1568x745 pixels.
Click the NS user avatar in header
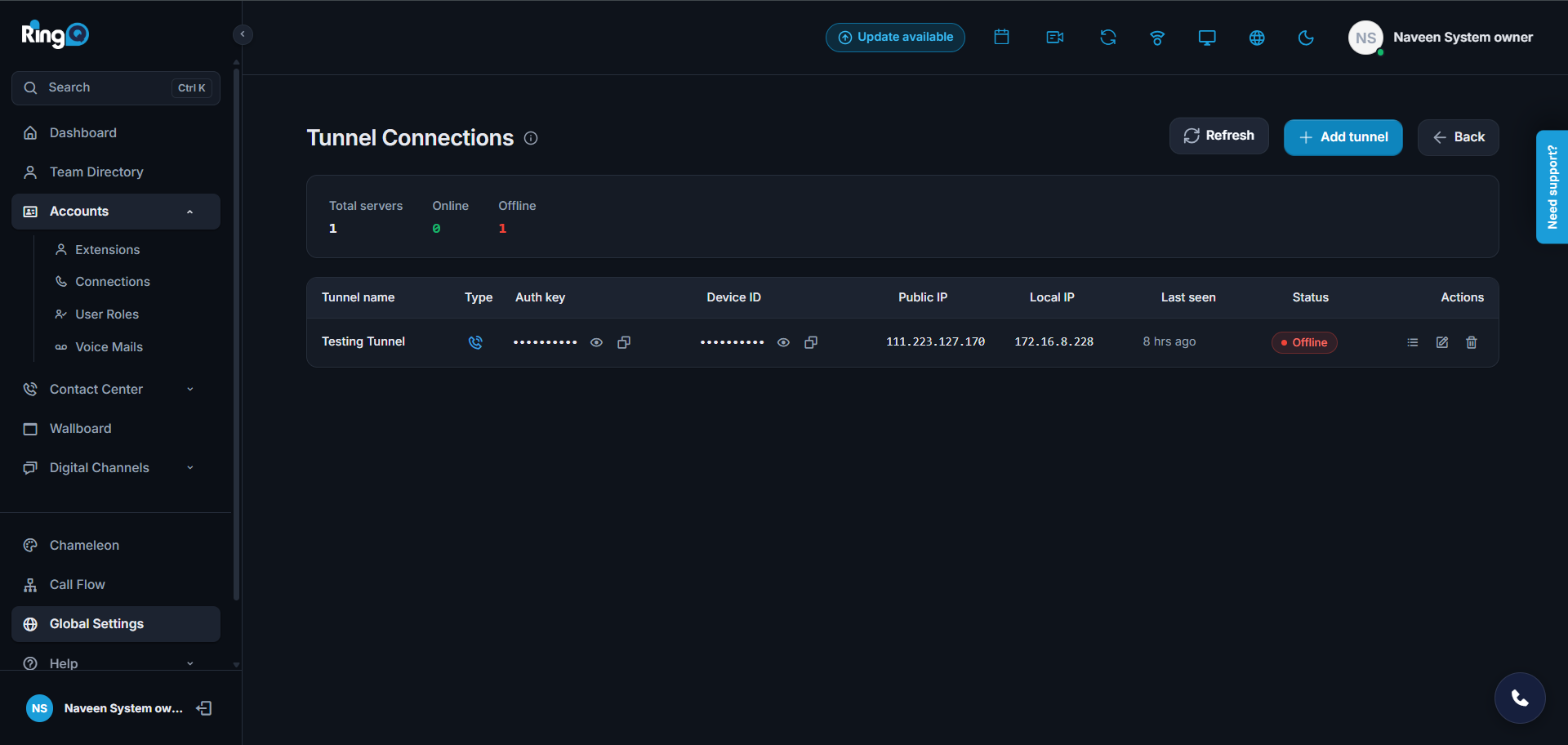[x=1365, y=38]
